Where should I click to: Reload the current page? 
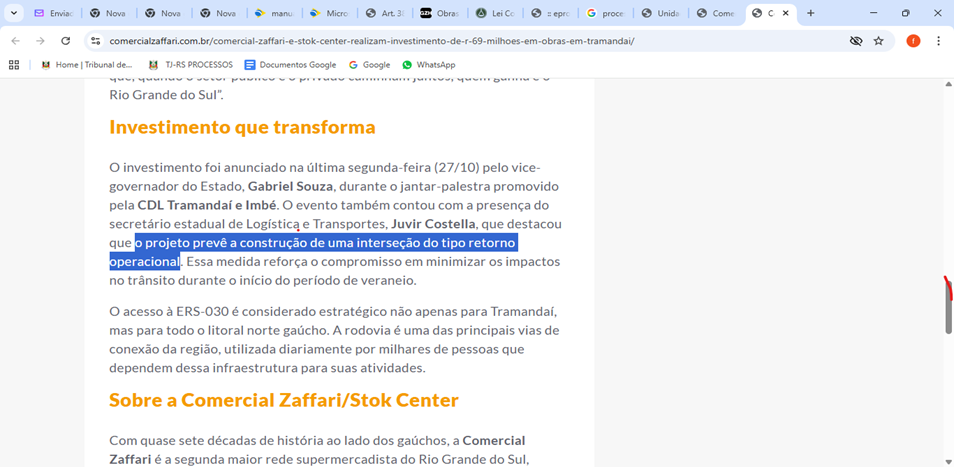tap(66, 41)
